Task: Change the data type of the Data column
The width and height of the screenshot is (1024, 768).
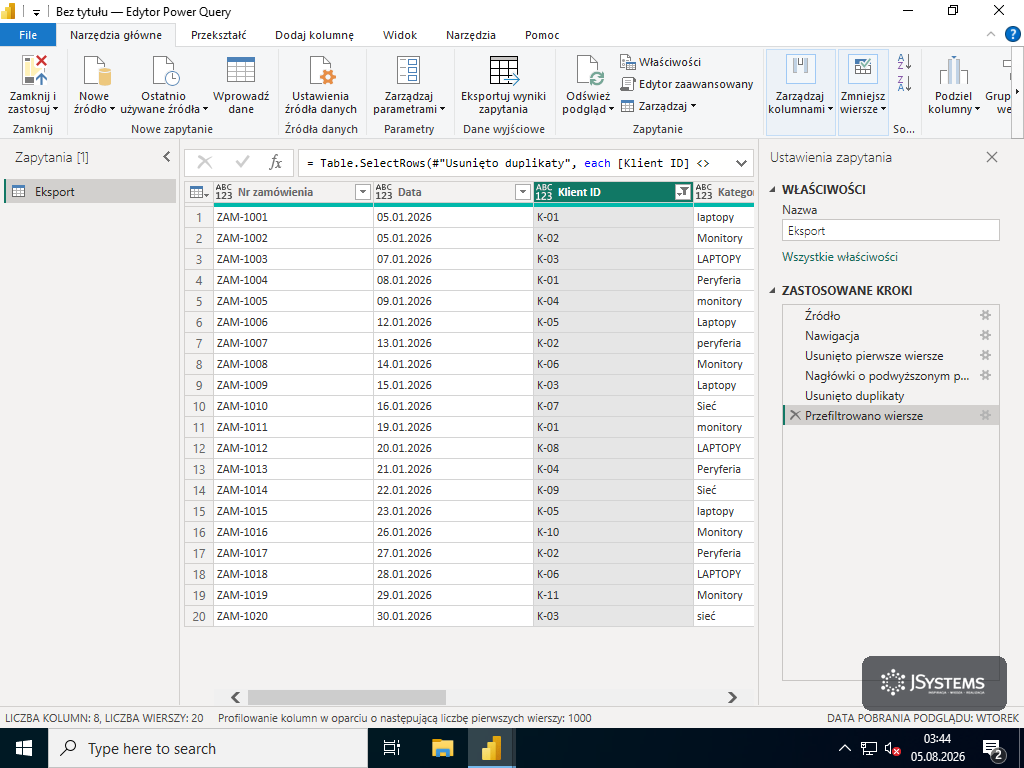Action: click(x=384, y=192)
